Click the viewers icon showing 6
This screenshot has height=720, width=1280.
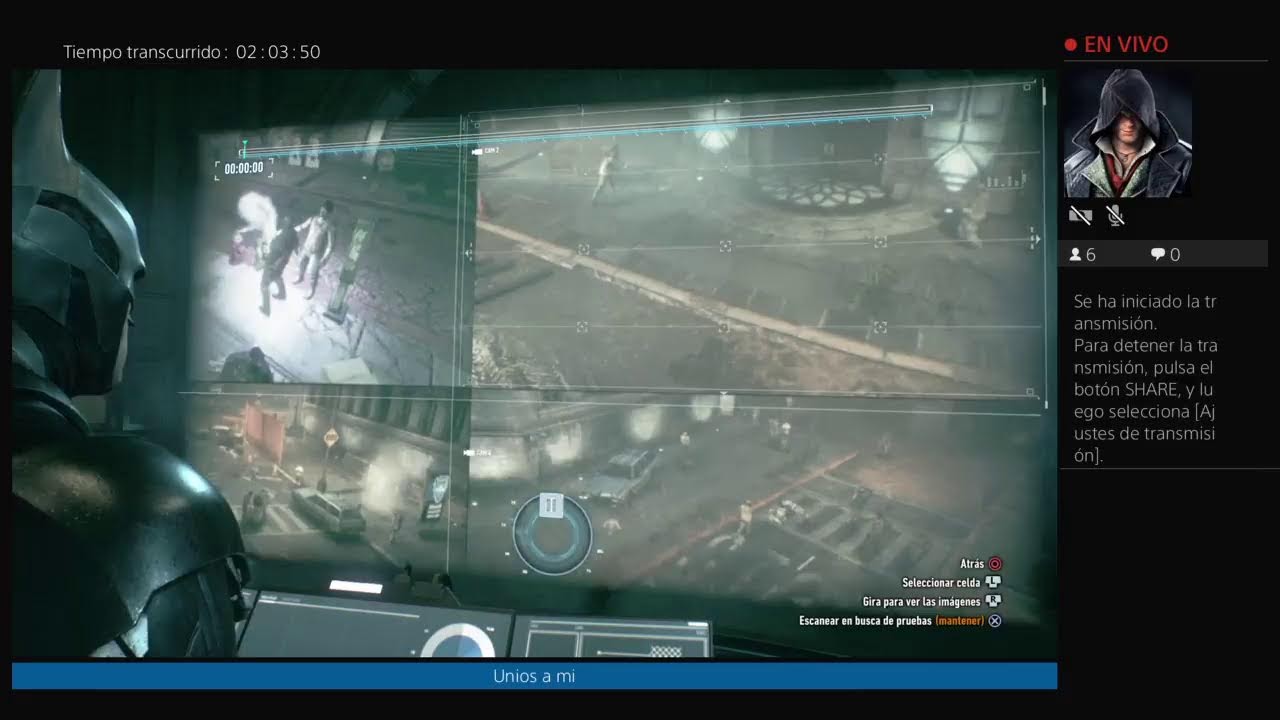[x=1076, y=255]
